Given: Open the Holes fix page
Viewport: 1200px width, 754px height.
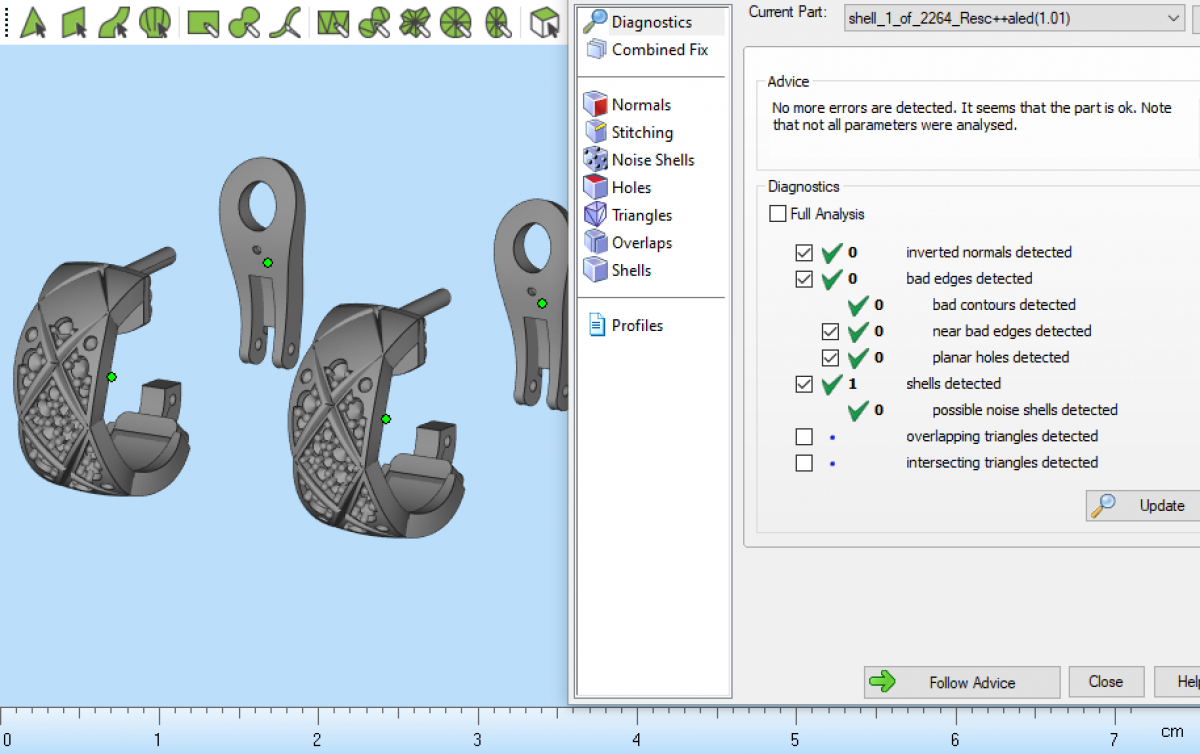Looking at the screenshot, I should 630,188.
